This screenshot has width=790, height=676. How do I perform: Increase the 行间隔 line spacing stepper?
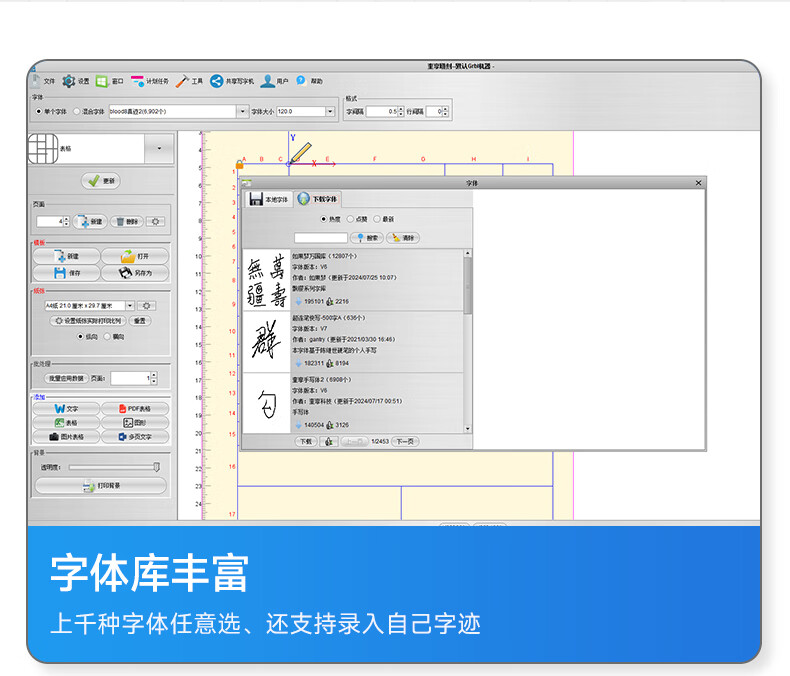(445, 109)
